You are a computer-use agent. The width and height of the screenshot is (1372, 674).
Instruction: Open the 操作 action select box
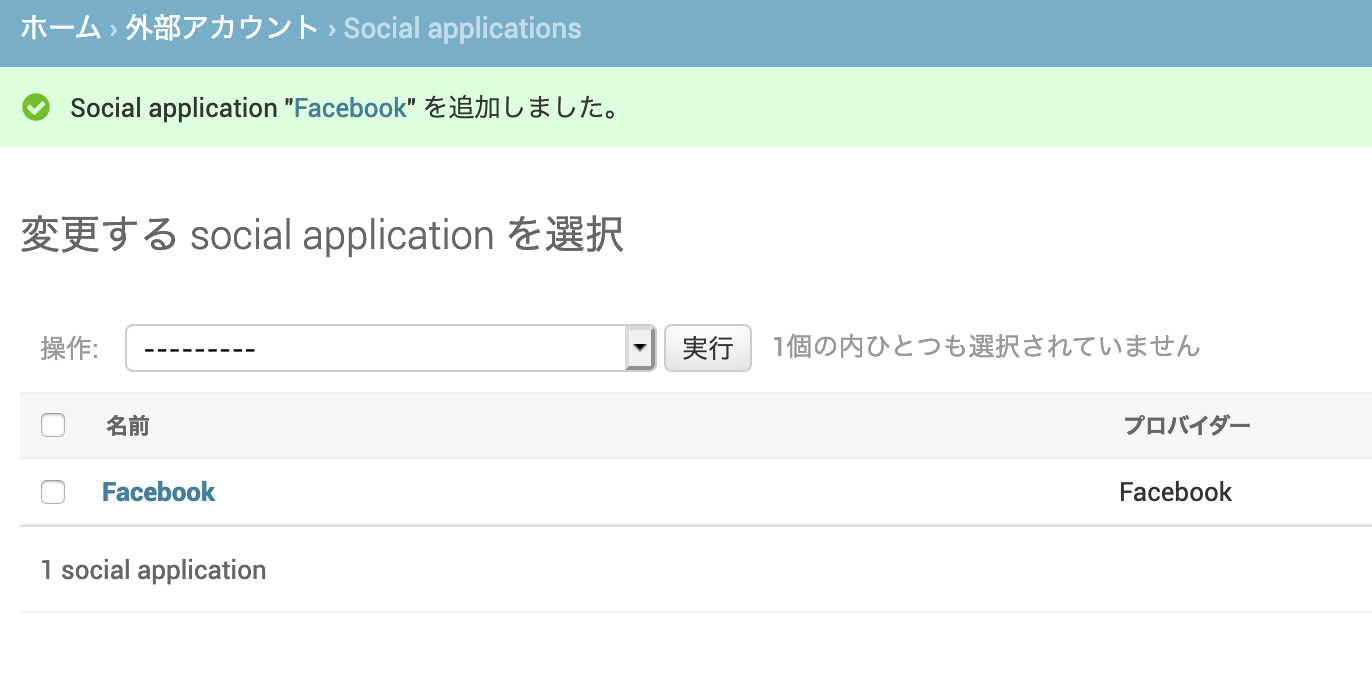coord(376,348)
